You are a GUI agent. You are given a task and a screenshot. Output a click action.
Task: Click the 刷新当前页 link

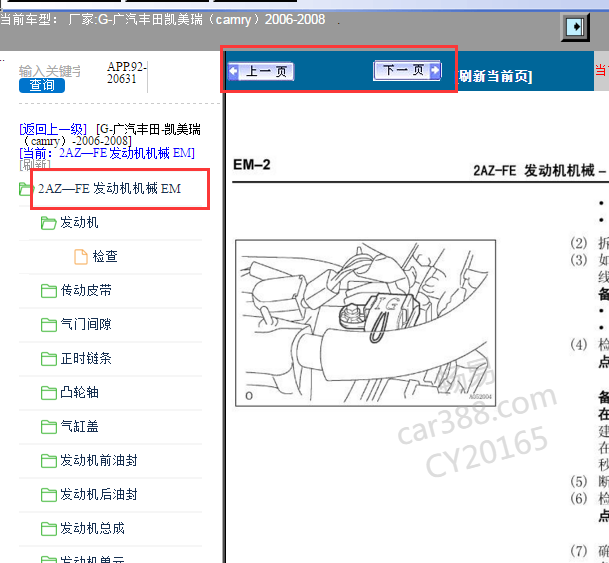click(x=495, y=76)
